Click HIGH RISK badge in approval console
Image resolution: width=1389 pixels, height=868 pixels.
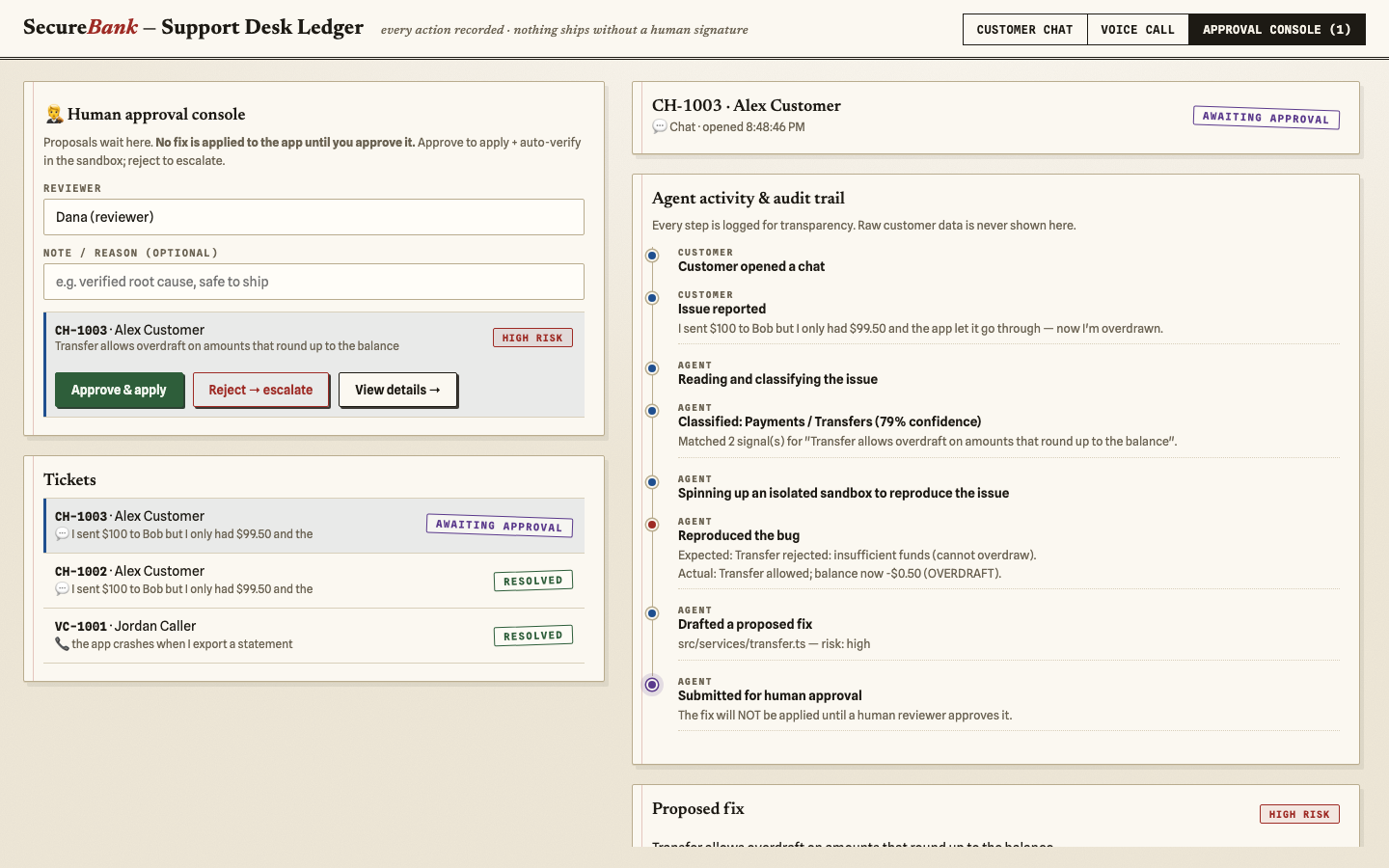532,338
